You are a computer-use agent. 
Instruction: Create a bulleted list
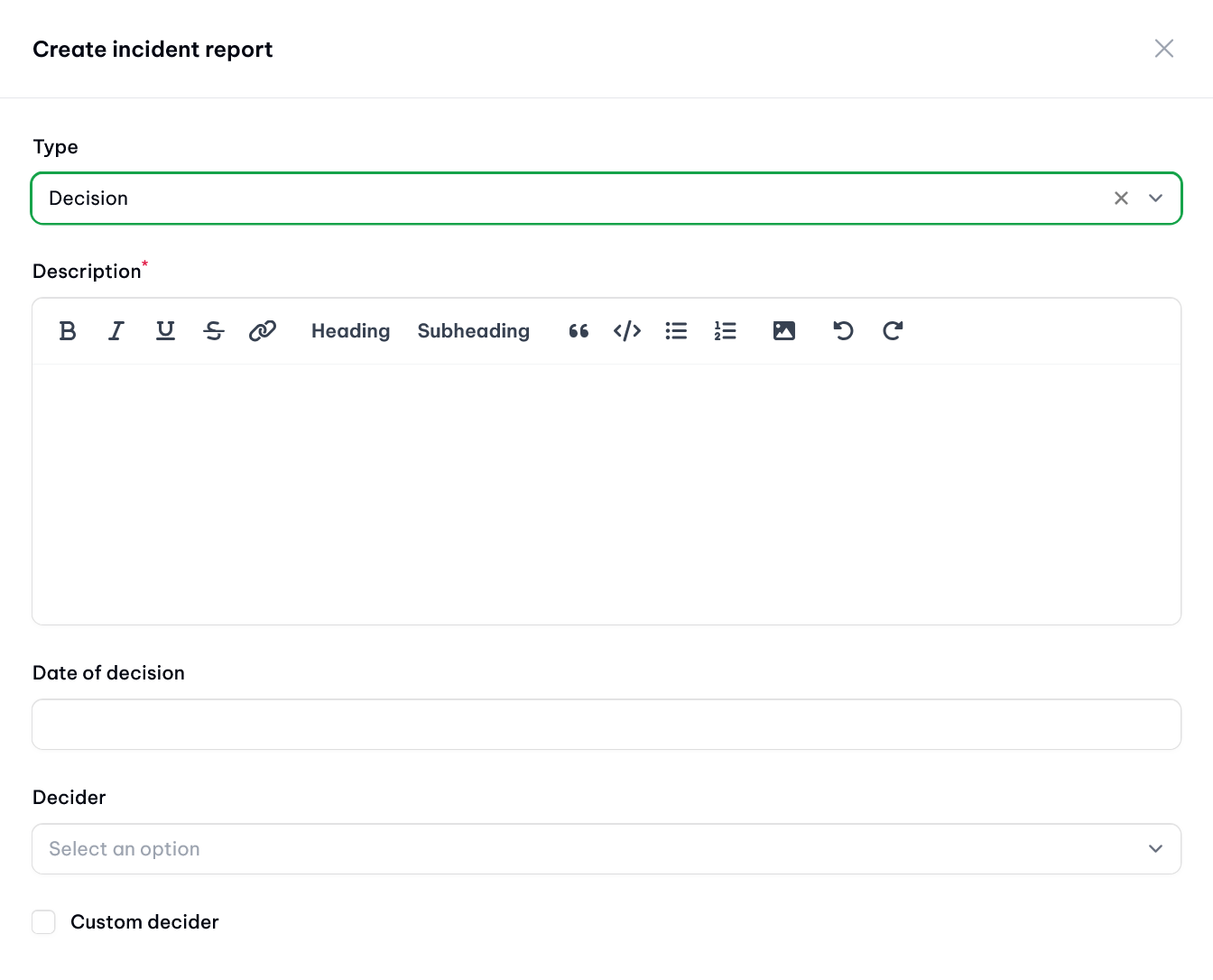[676, 331]
